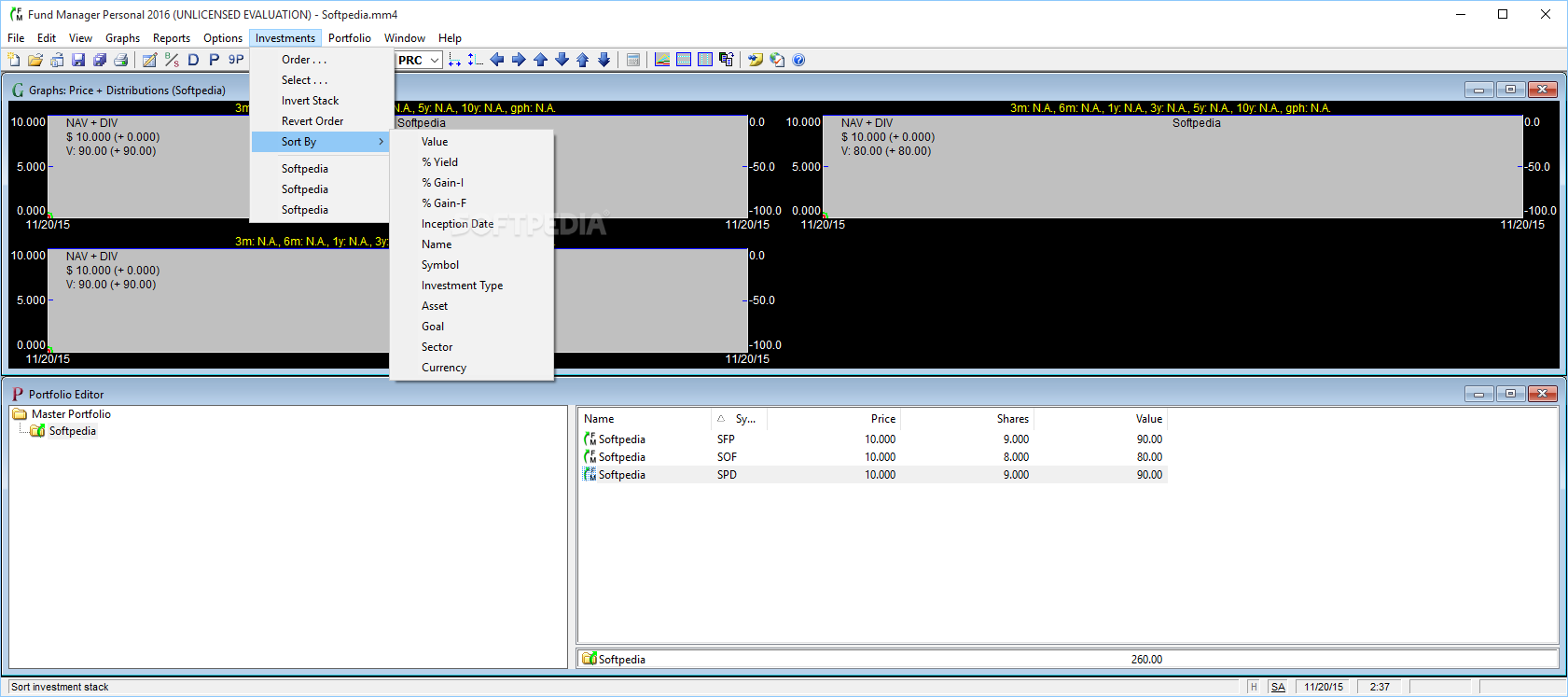The width and height of the screenshot is (1568, 697).
Task: Open the PRC graph type dropdown
Action: click(434, 60)
